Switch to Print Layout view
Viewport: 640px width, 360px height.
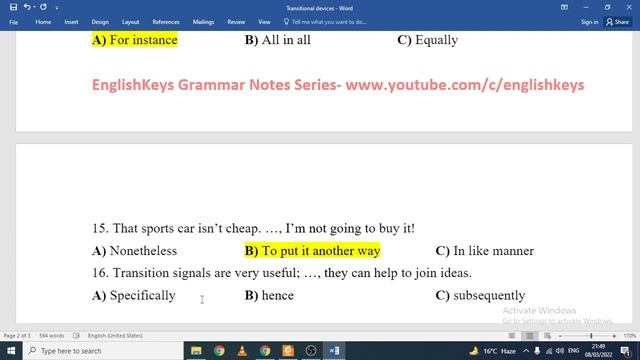click(529, 336)
